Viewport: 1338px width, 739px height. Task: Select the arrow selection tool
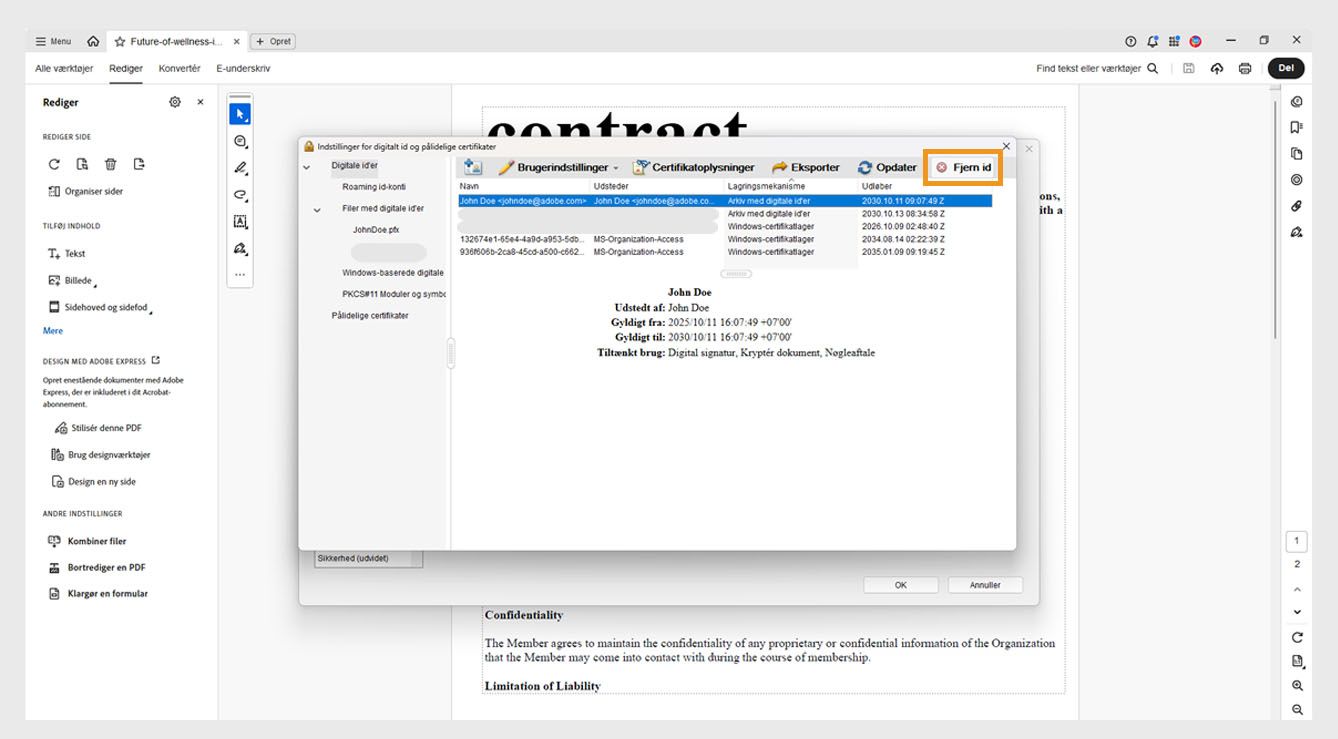(240, 114)
